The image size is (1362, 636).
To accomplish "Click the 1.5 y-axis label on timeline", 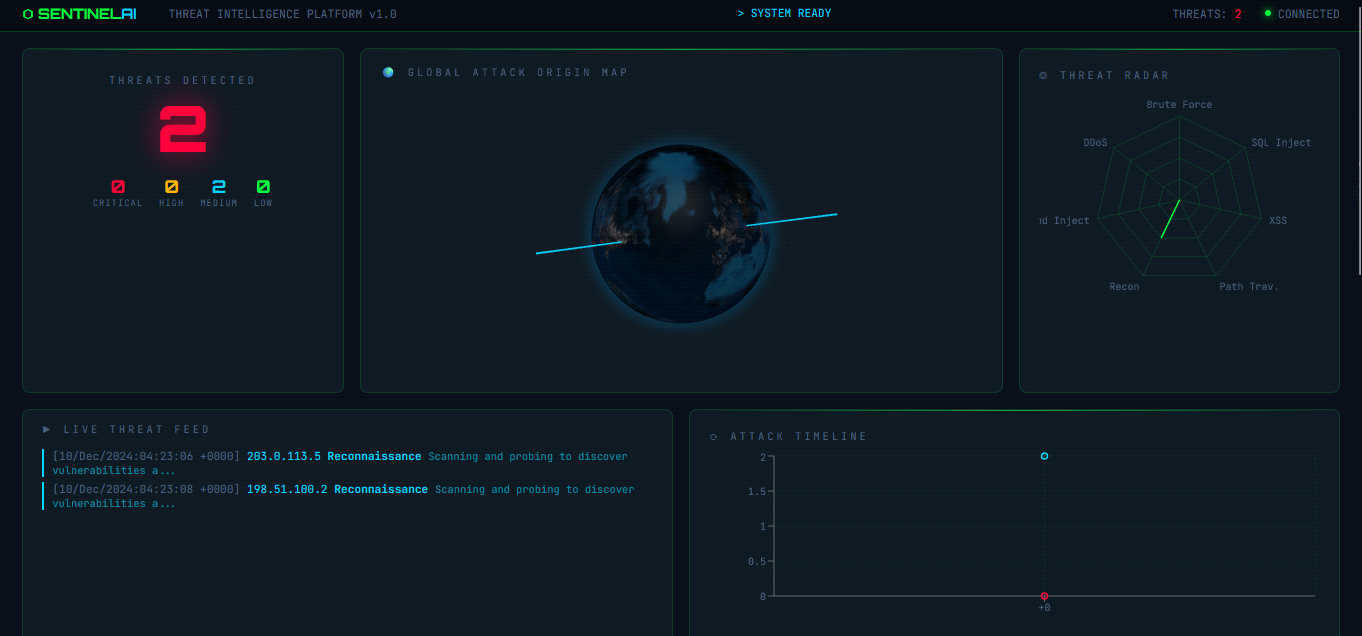I will (756, 491).
